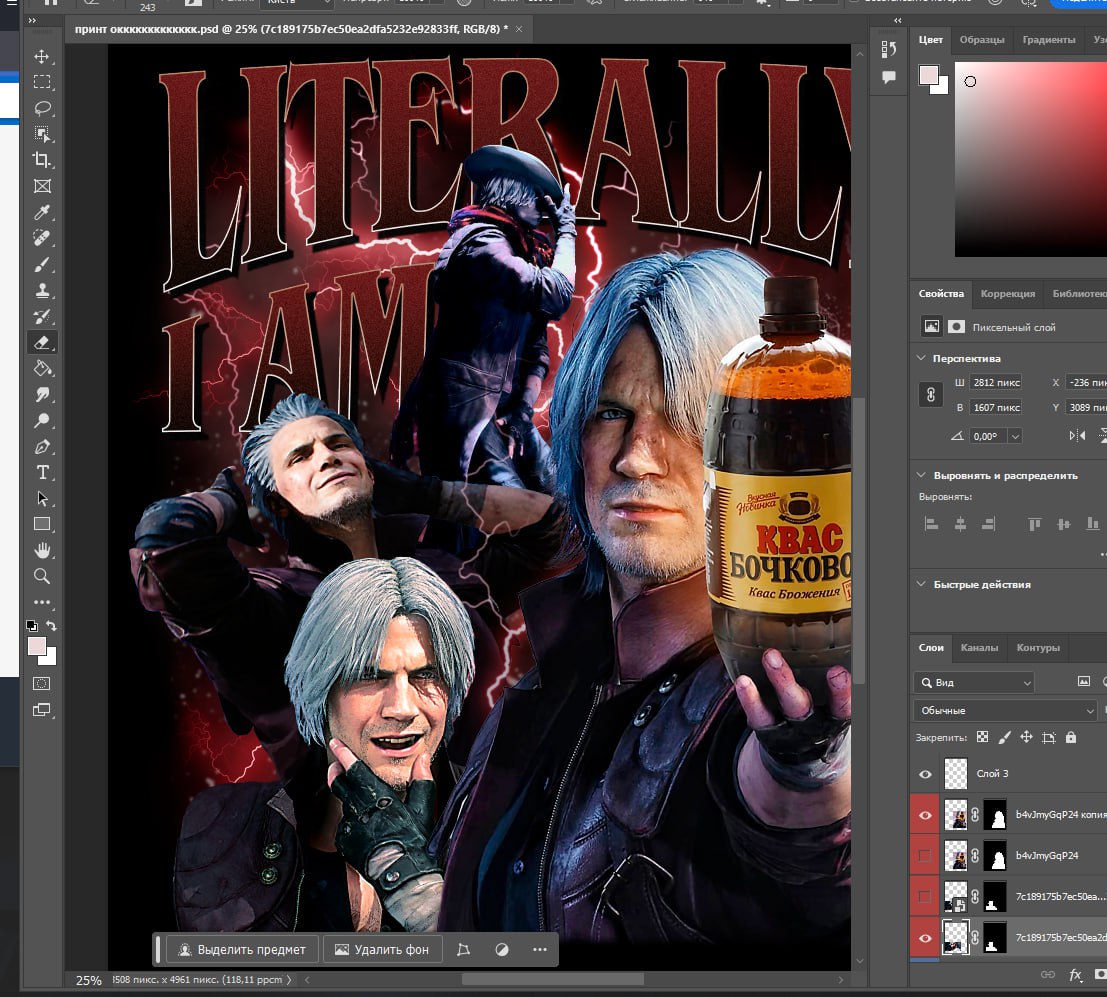Open the extra tools ellipsis in toolbar

tap(42, 602)
